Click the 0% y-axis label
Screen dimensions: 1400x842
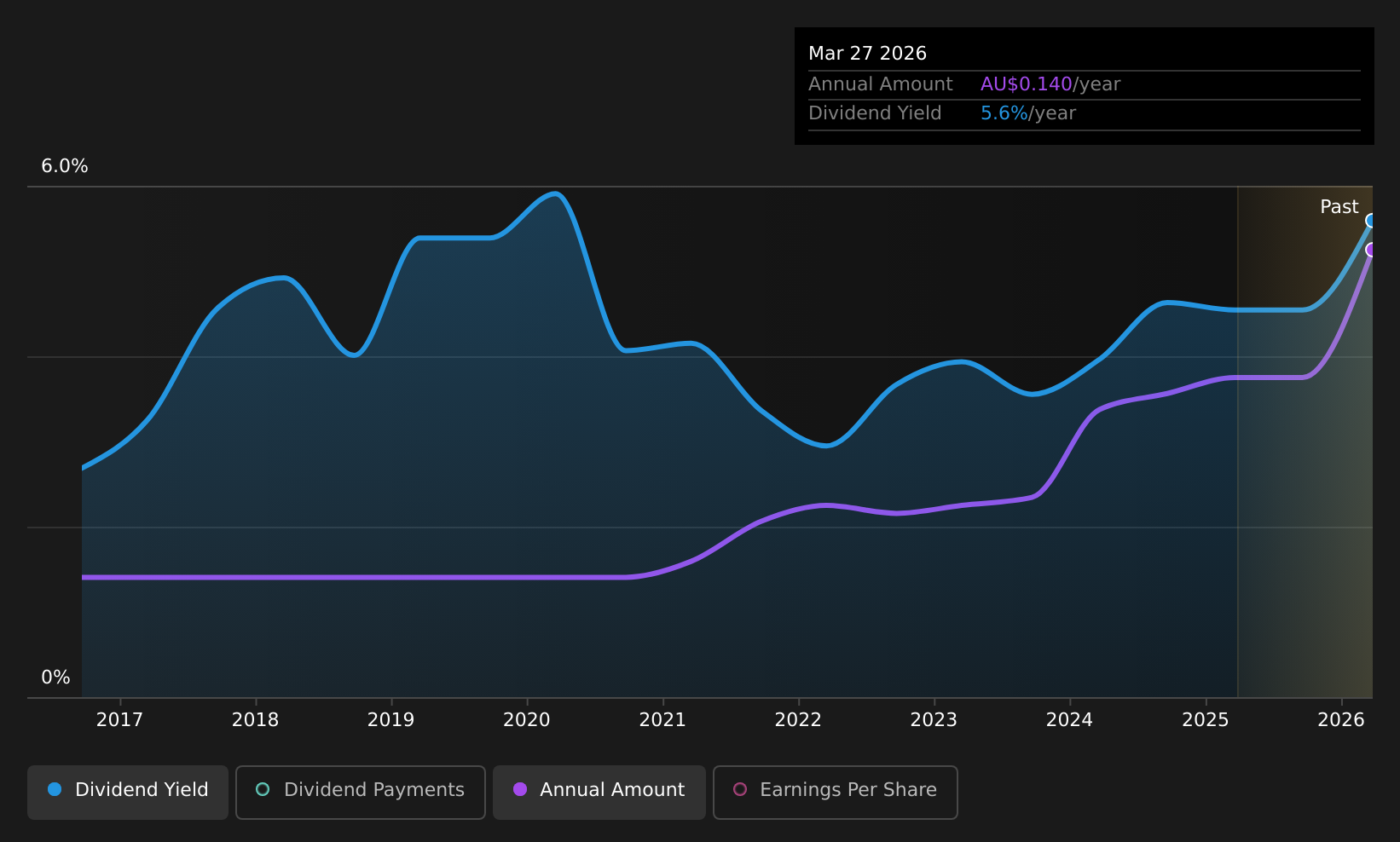56,678
